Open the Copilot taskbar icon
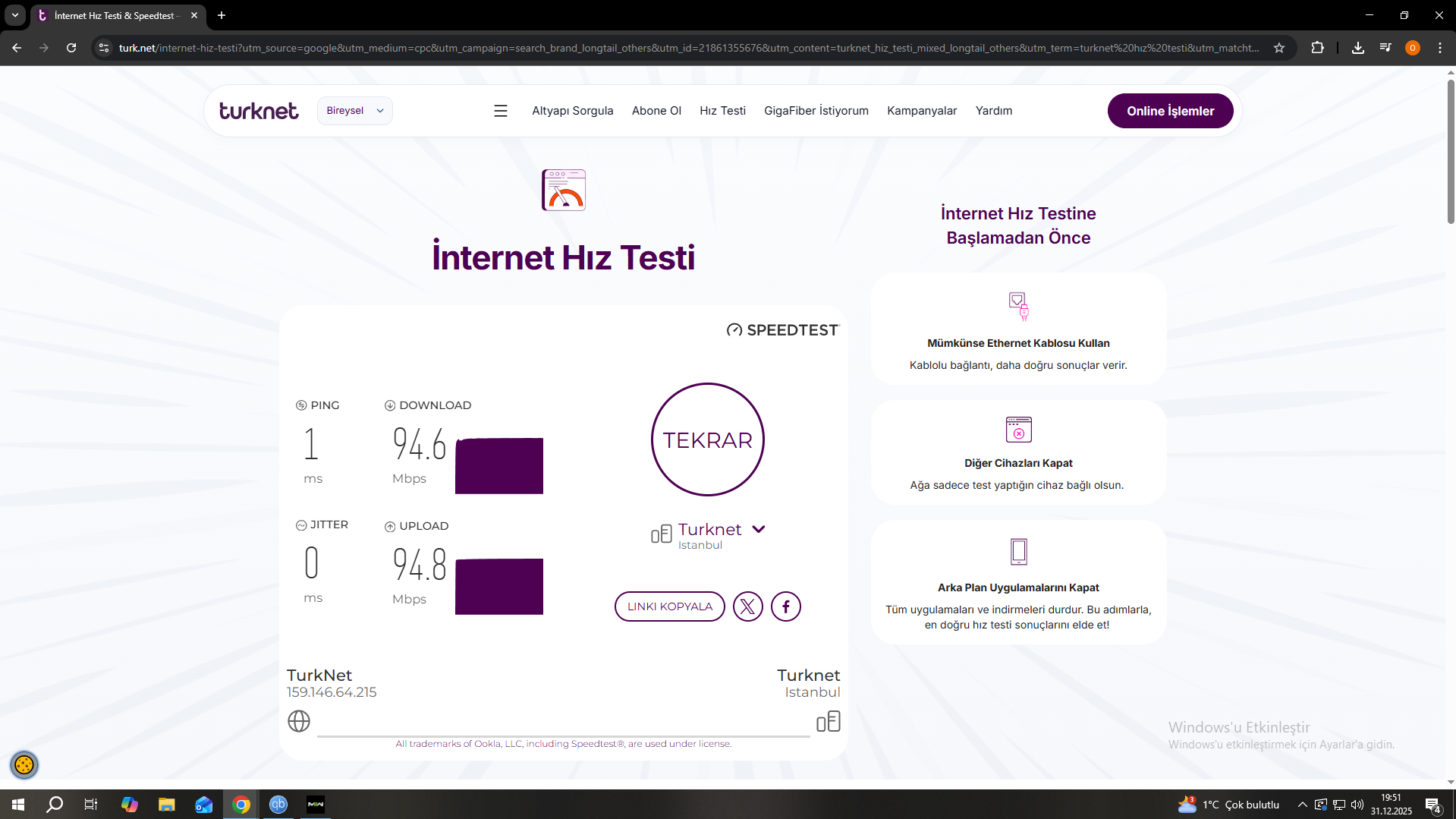Image resolution: width=1456 pixels, height=819 pixels. click(130, 805)
